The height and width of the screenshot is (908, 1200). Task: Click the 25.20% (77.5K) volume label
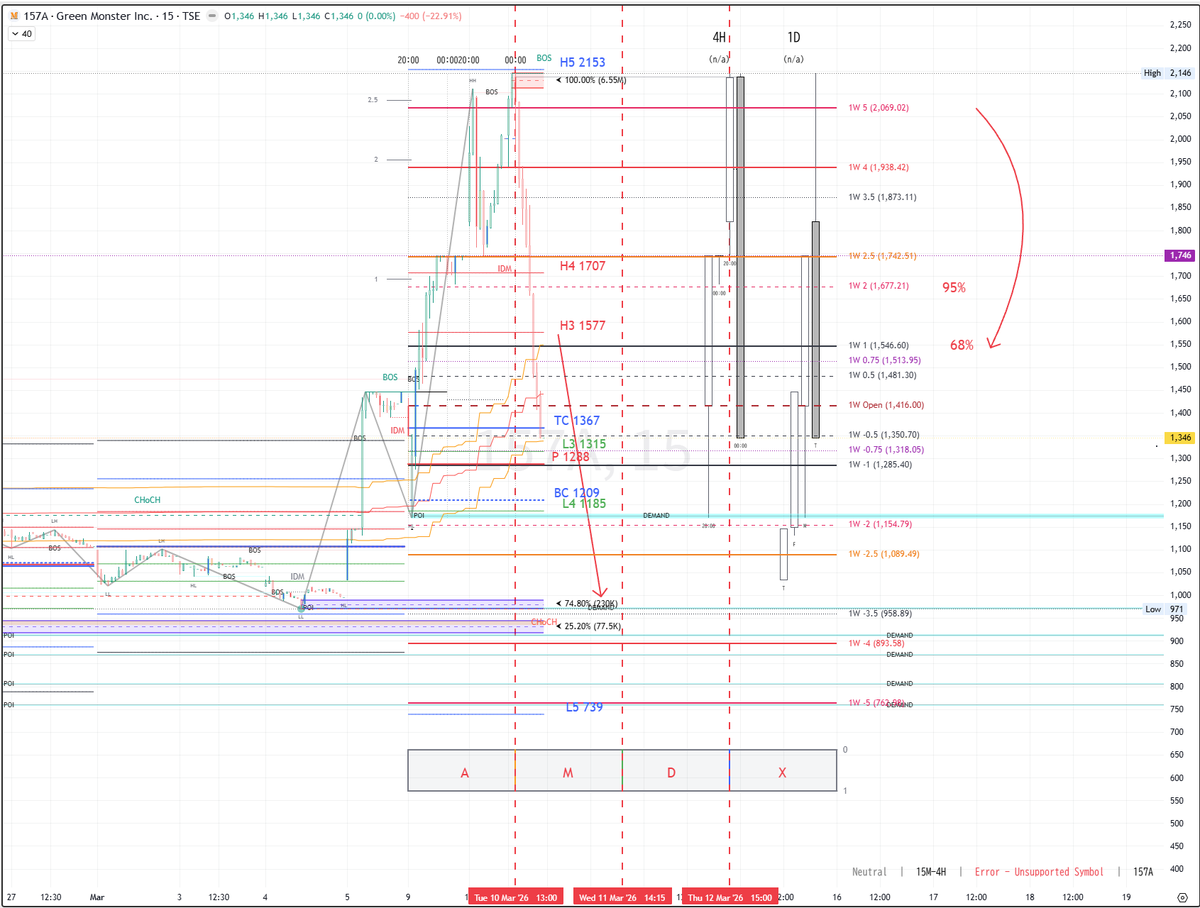pos(587,626)
